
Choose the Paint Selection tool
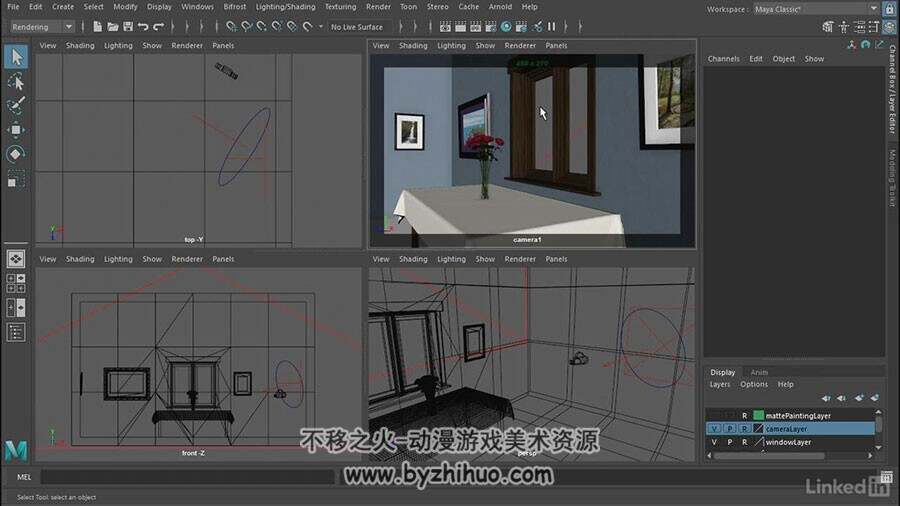point(16,106)
